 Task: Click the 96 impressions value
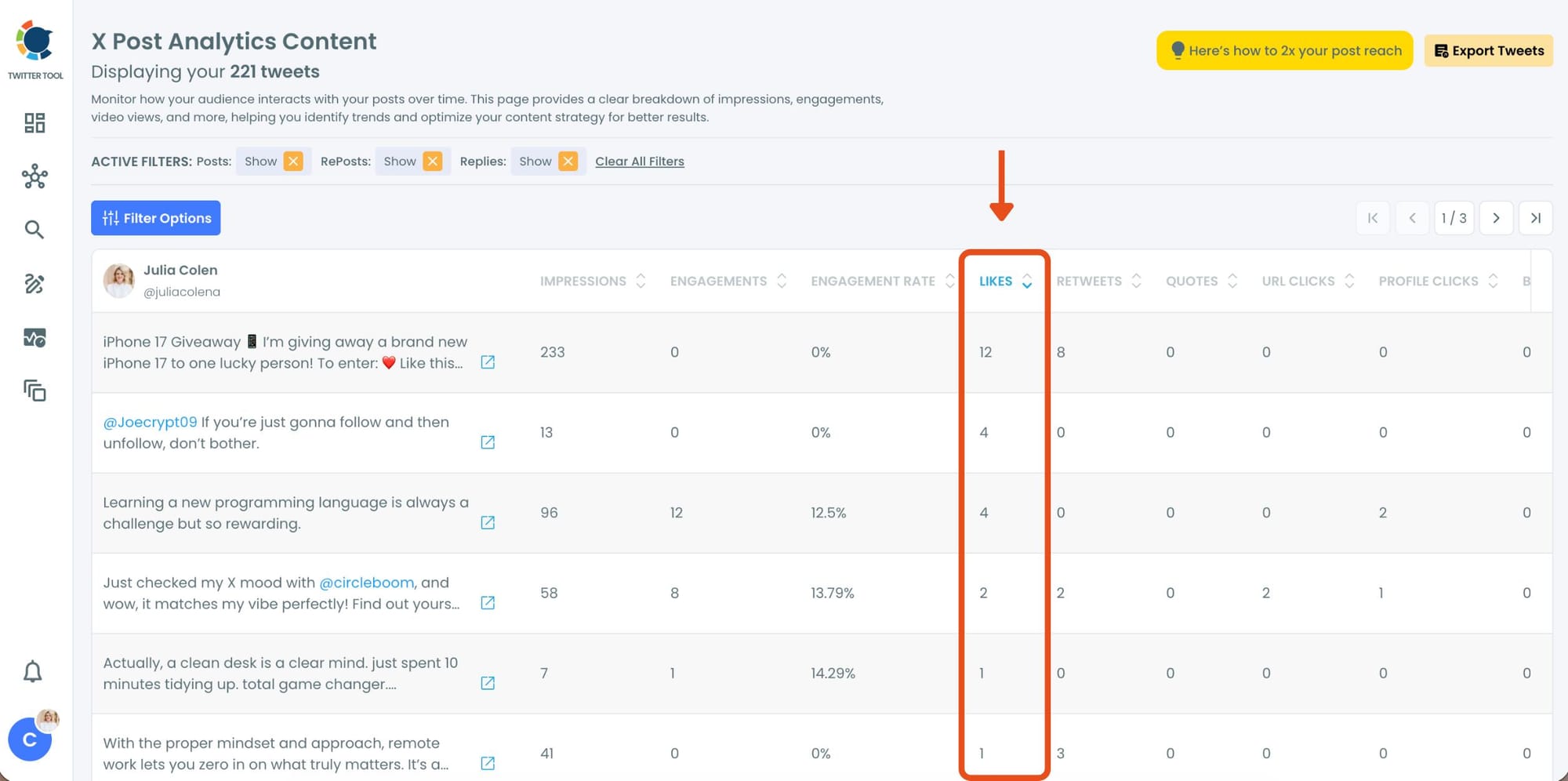[x=549, y=513]
